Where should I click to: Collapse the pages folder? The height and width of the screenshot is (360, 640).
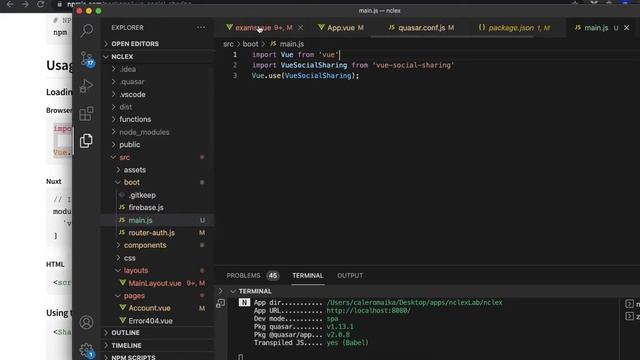158,296
